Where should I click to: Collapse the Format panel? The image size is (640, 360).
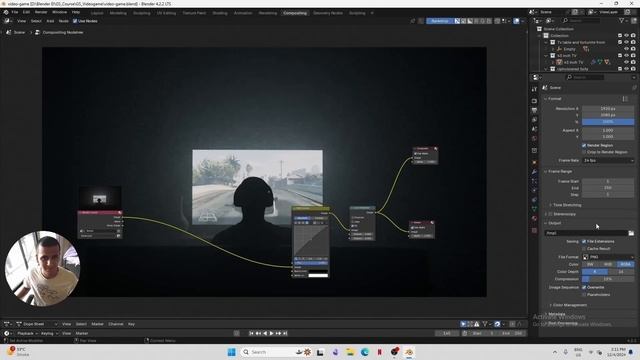tap(554, 99)
